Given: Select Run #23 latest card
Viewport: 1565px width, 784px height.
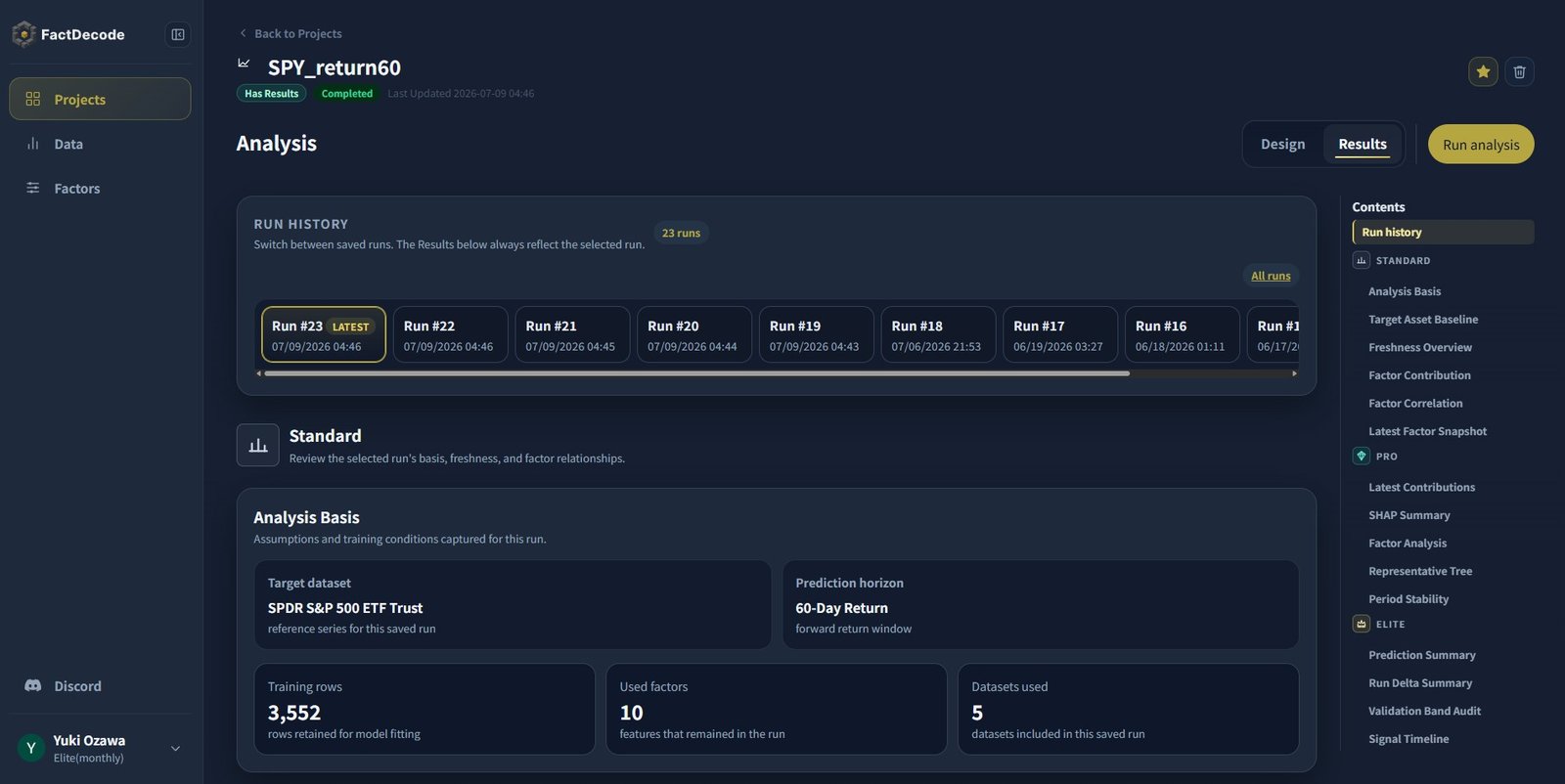Looking at the screenshot, I should point(324,334).
